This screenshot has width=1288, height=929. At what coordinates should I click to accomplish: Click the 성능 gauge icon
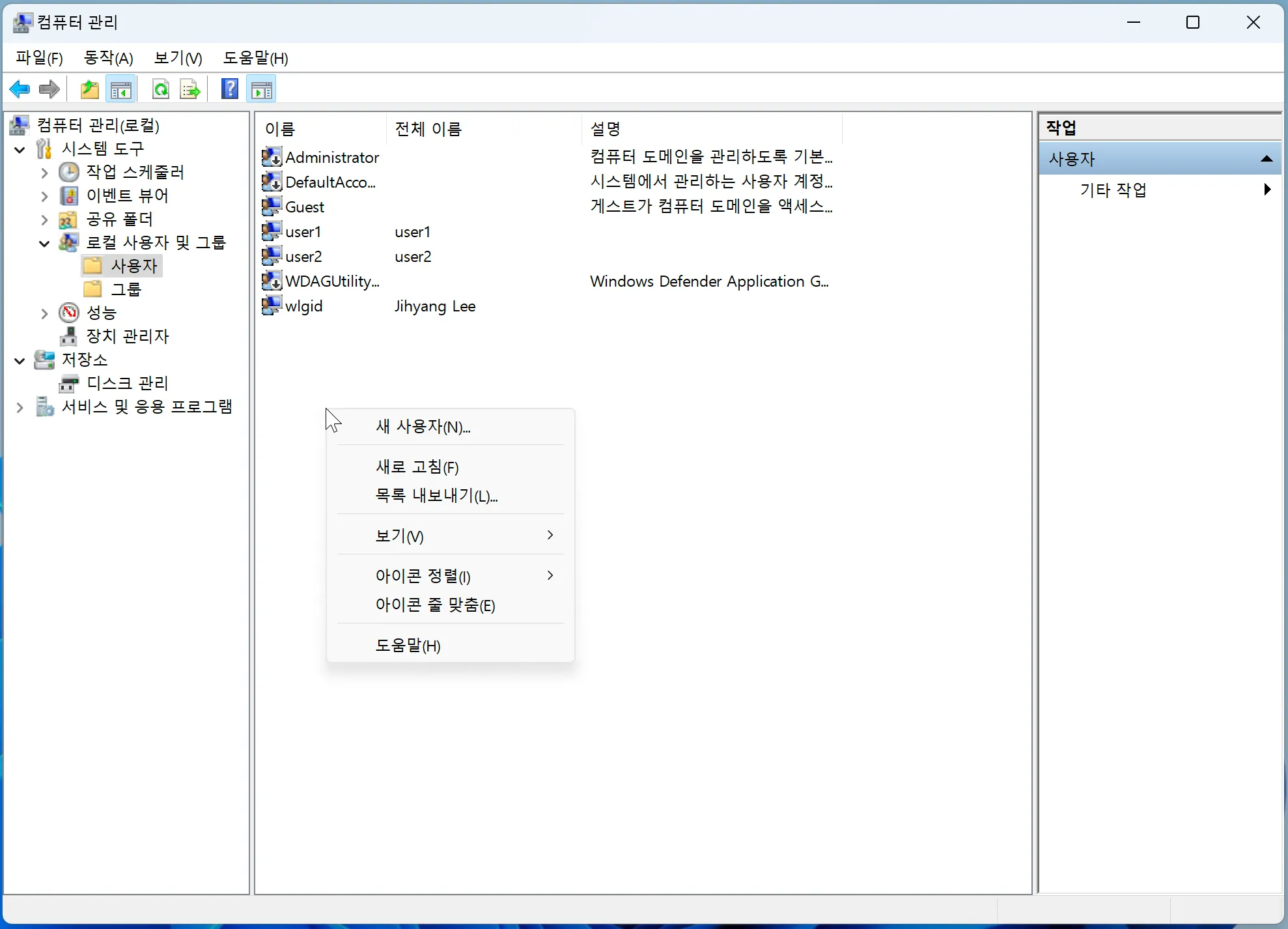[69, 313]
